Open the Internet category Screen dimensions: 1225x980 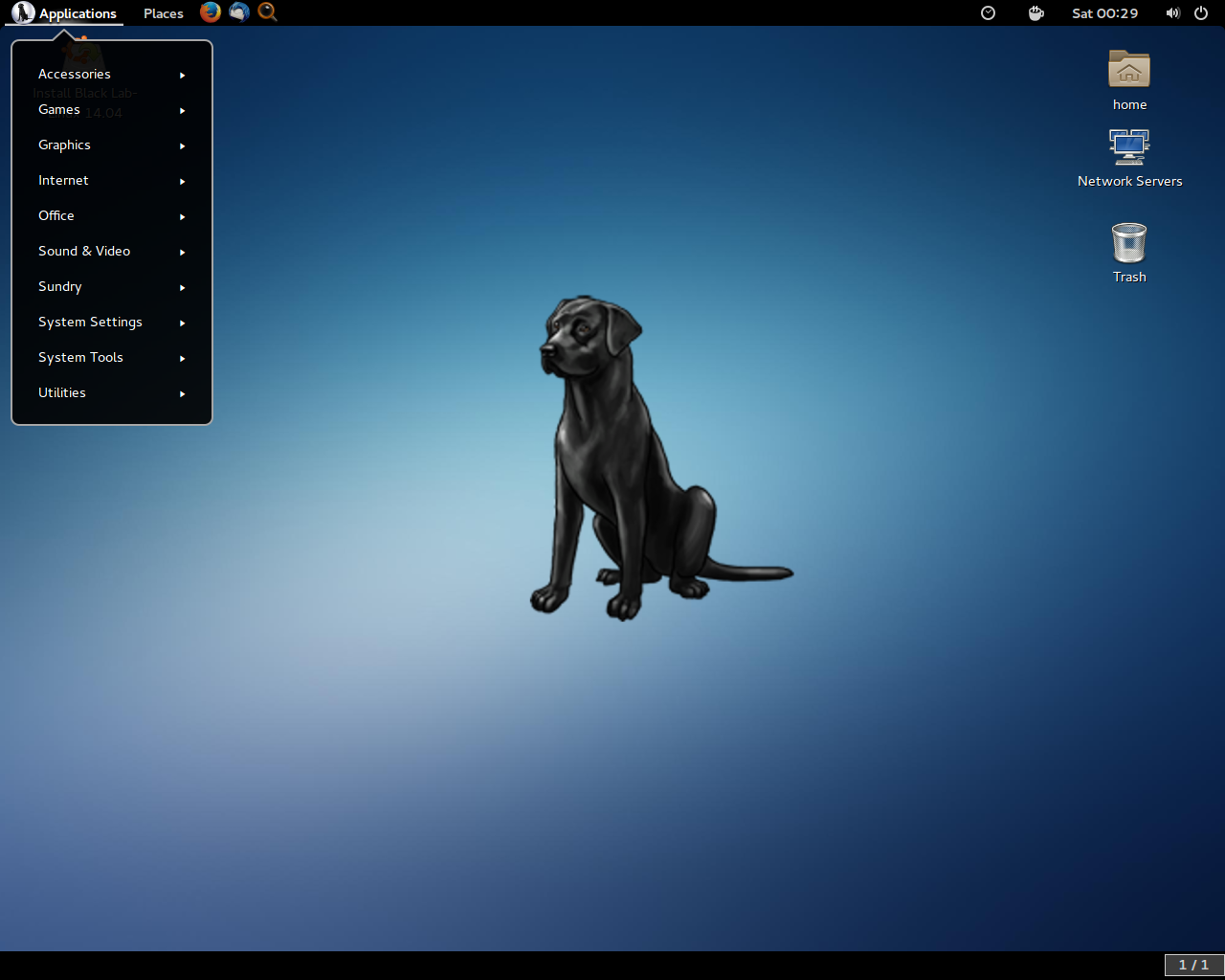coord(112,181)
